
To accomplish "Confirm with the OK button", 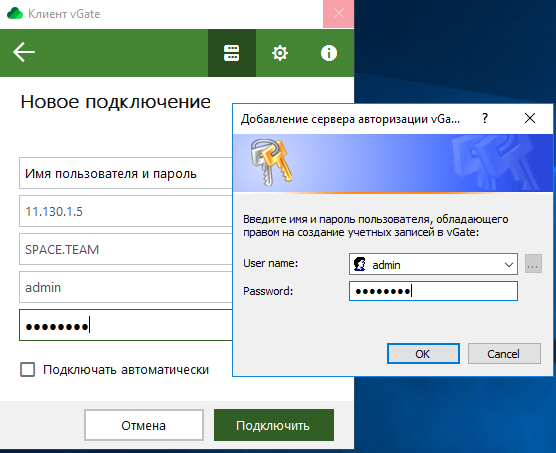I will pos(423,353).
